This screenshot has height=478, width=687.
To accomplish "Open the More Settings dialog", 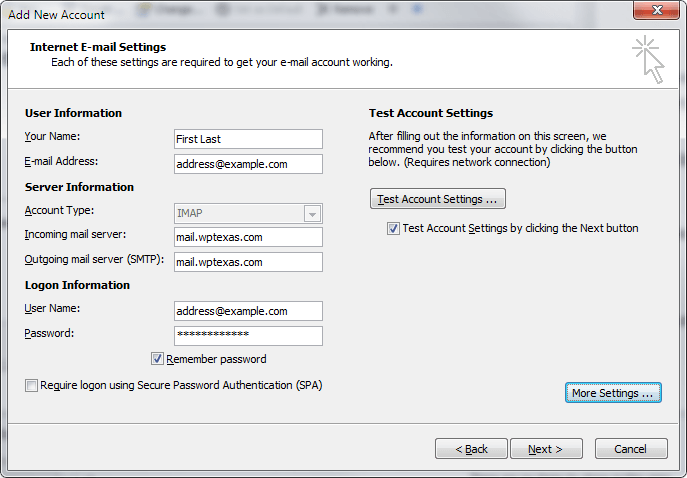I will coord(613,393).
